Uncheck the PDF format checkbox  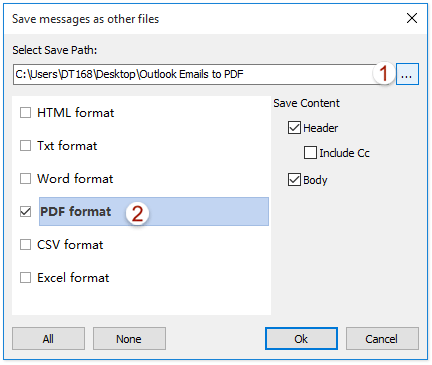click(25, 212)
